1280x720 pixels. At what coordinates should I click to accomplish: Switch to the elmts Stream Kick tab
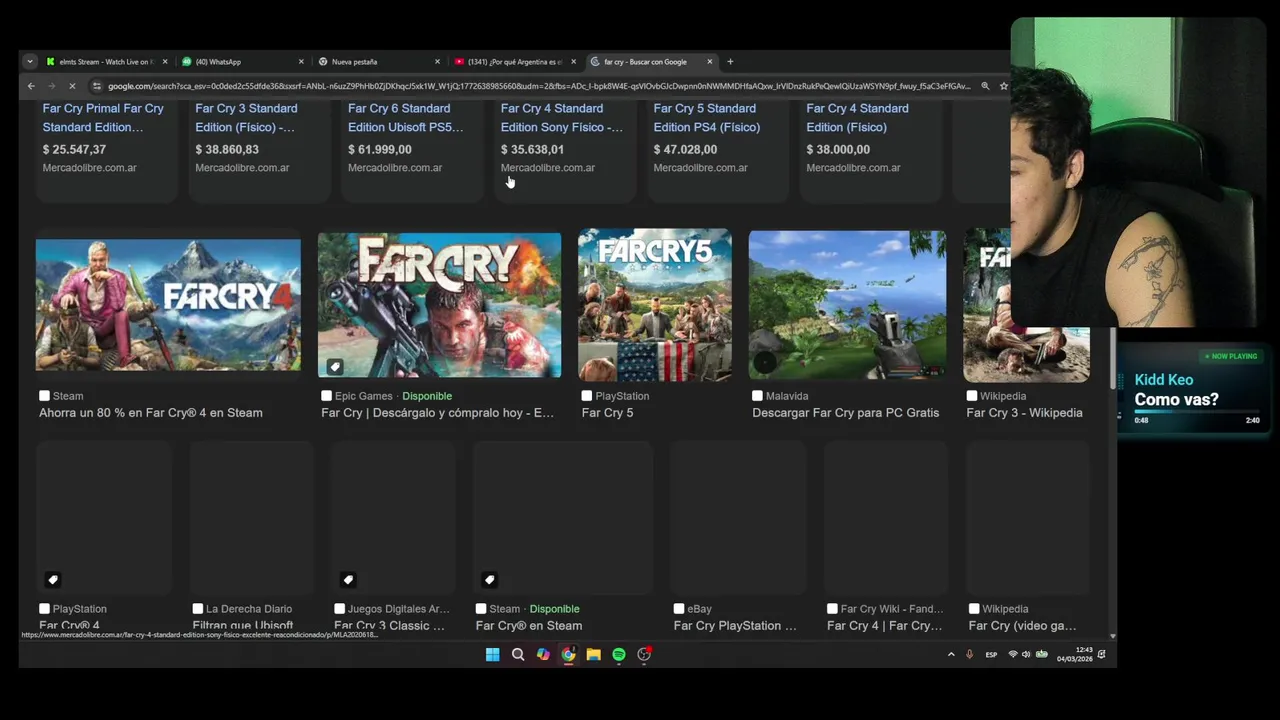pos(106,62)
